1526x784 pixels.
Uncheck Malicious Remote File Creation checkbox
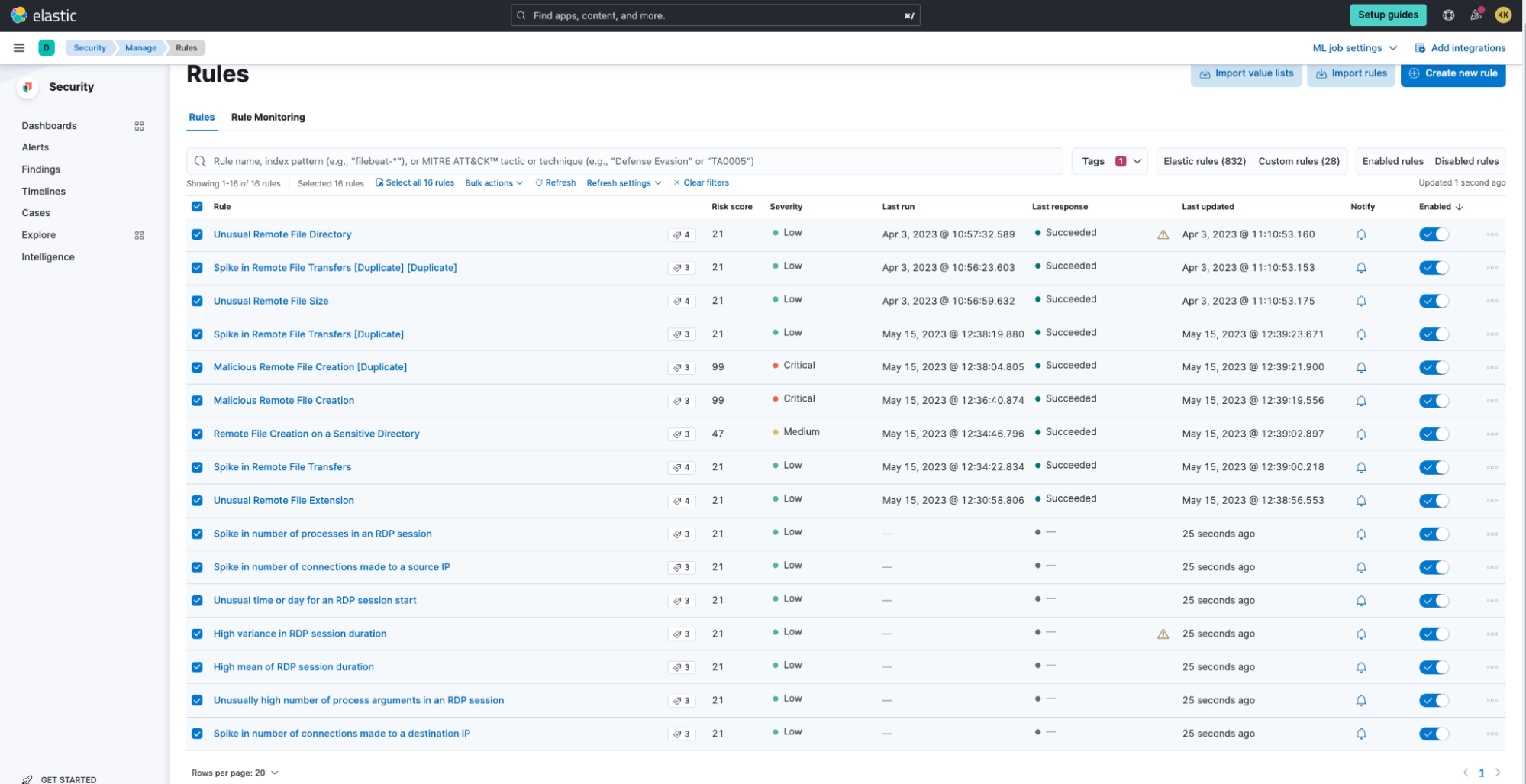point(197,401)
